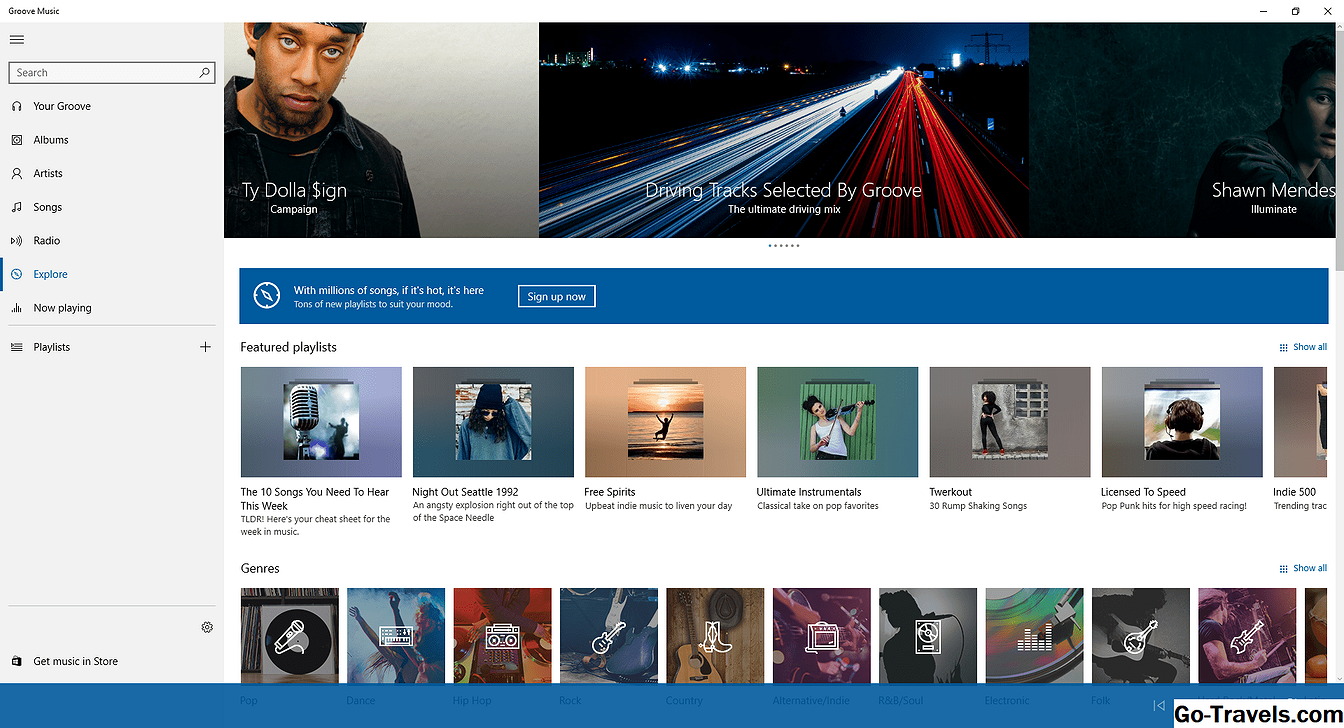
Task: Click the search magnifier icon
Action: coord(204,73)
